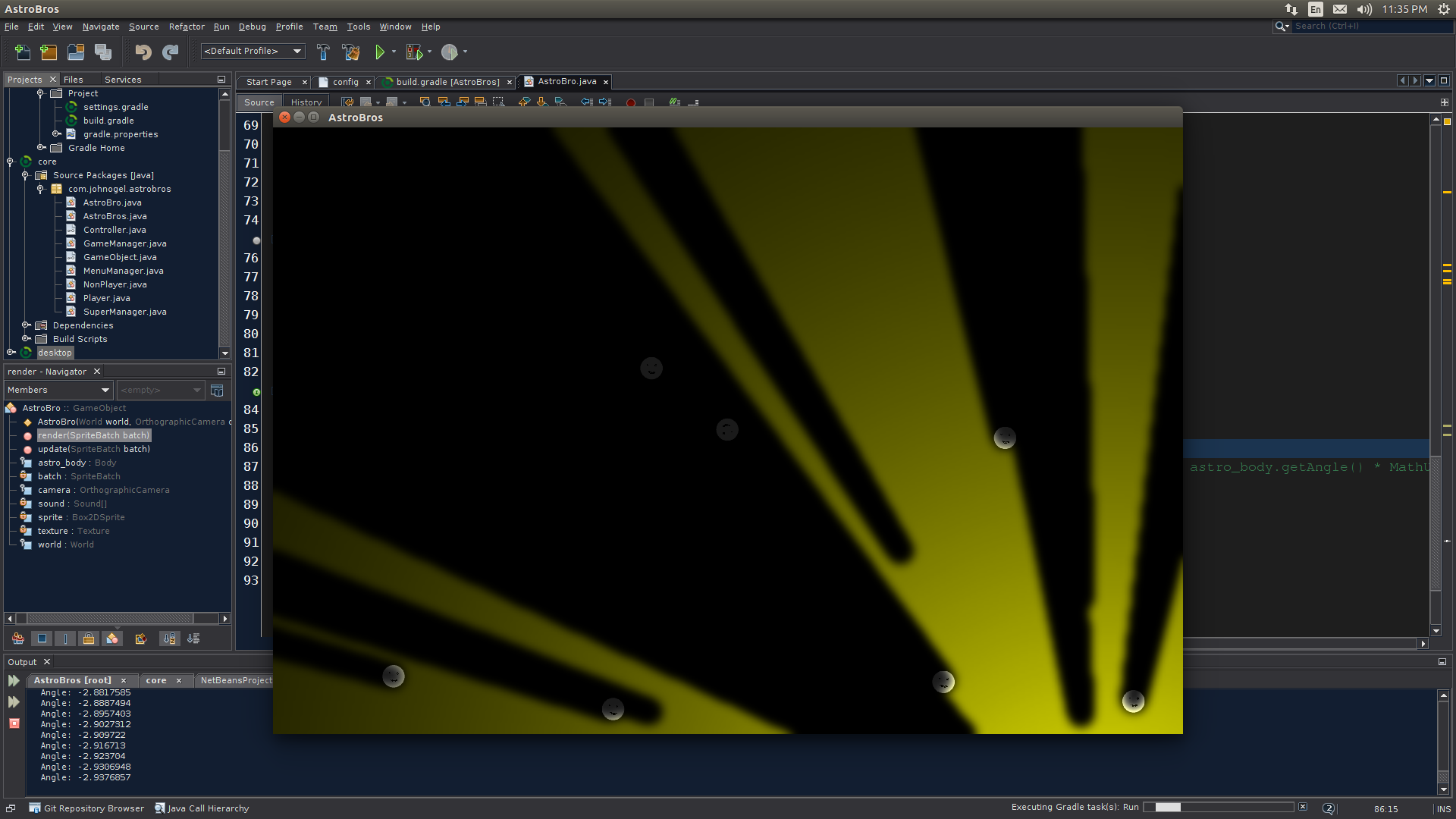Click the Redo toolbar icon

171,52
